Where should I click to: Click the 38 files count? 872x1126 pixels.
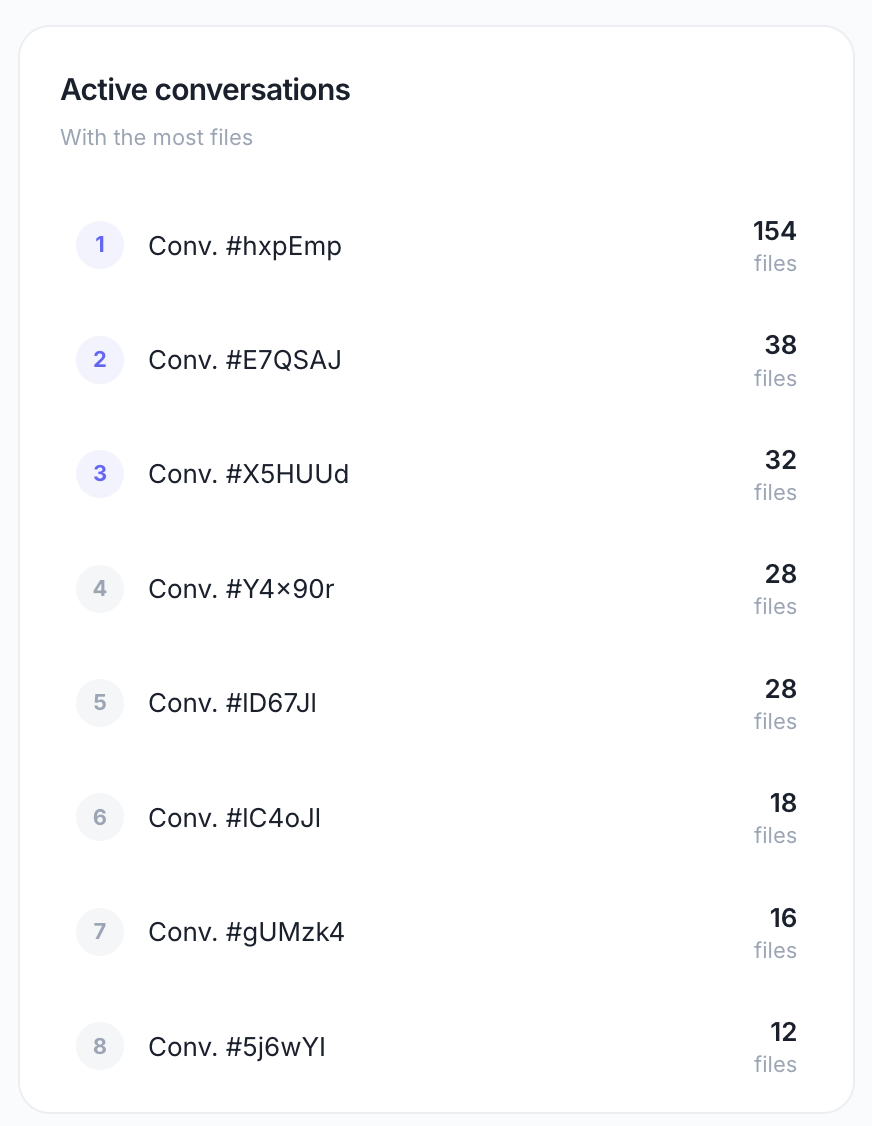(x=775, y=360)
